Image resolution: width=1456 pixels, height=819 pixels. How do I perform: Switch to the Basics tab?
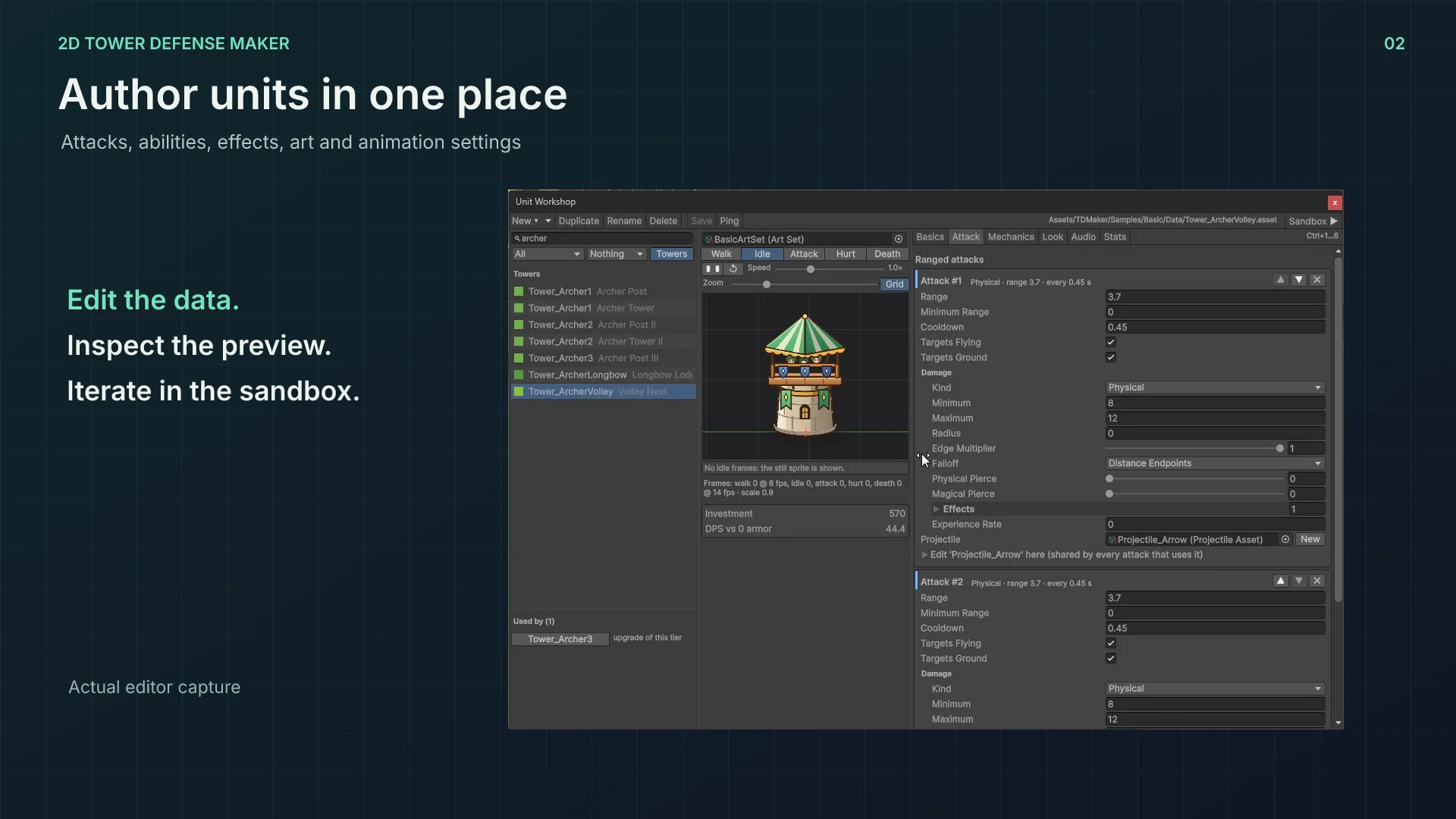(930, 237)
